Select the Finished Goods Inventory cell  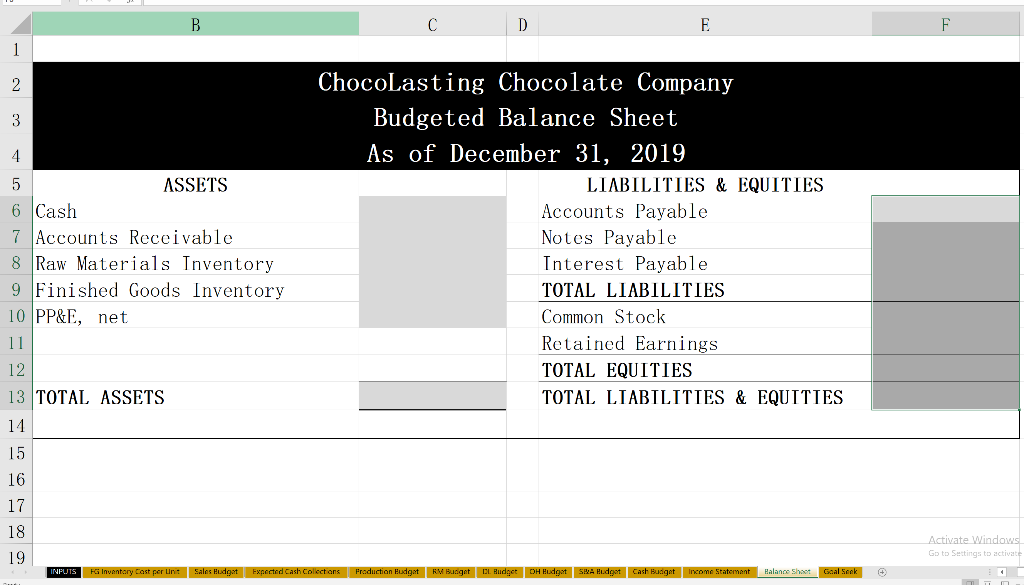click(x=195, y=290)
